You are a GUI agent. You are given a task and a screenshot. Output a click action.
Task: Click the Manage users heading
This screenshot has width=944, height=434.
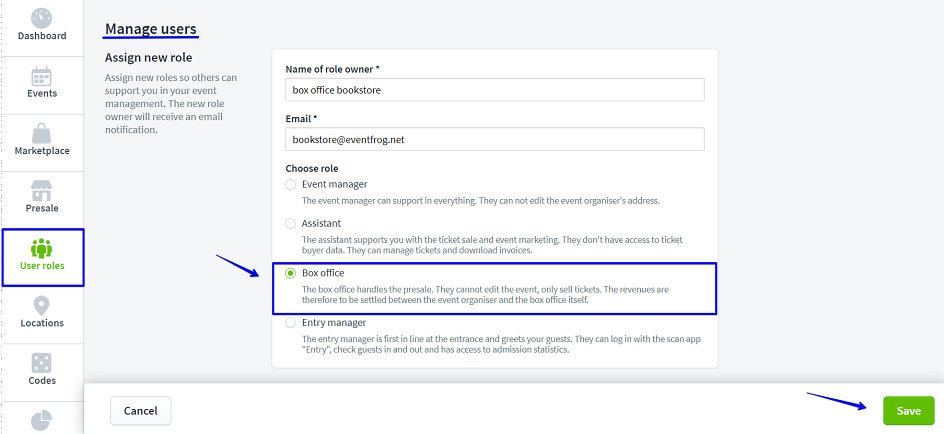[x=151, y=29]
